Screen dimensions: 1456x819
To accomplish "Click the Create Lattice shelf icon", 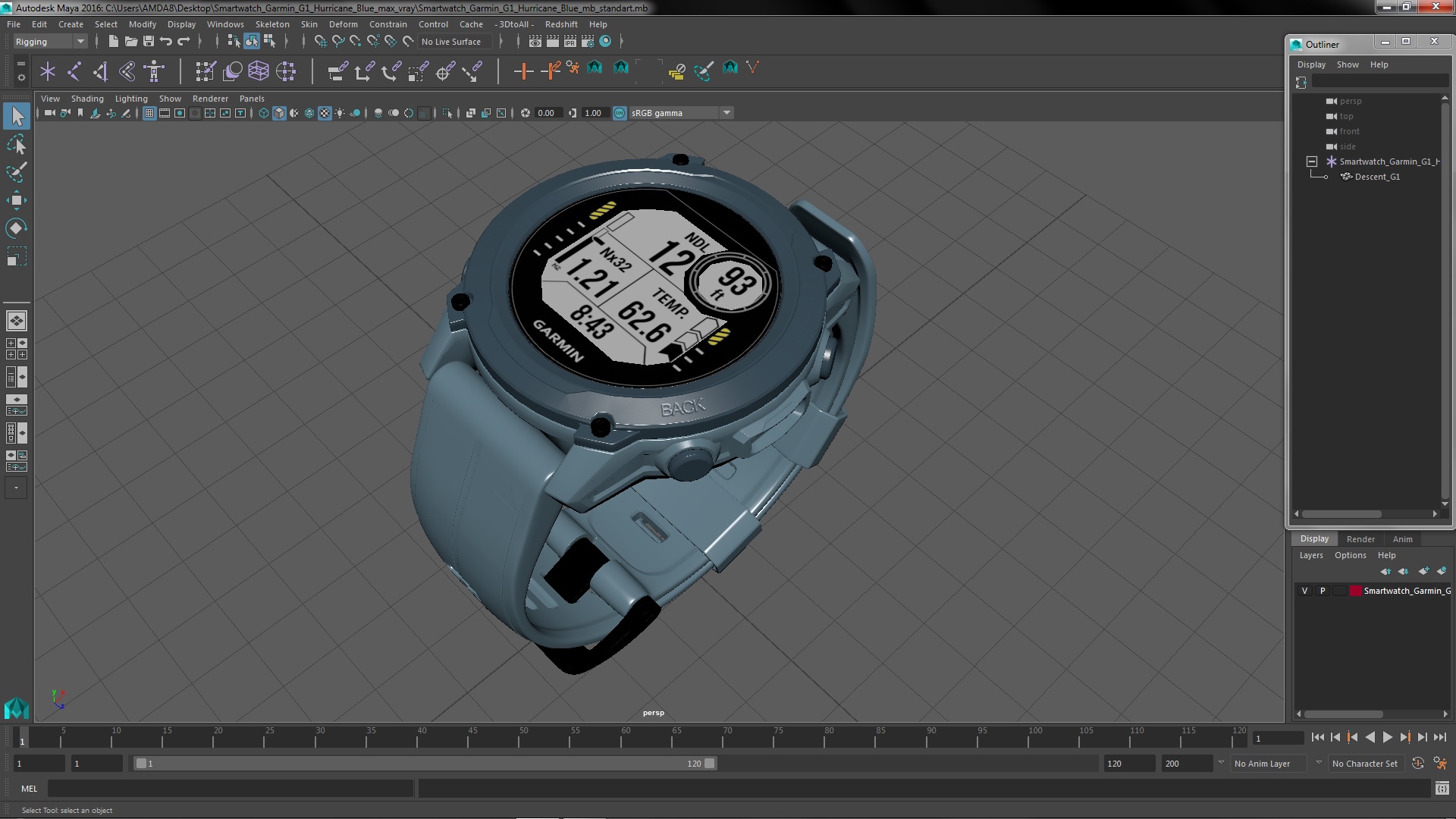I will tap(259, 71).
